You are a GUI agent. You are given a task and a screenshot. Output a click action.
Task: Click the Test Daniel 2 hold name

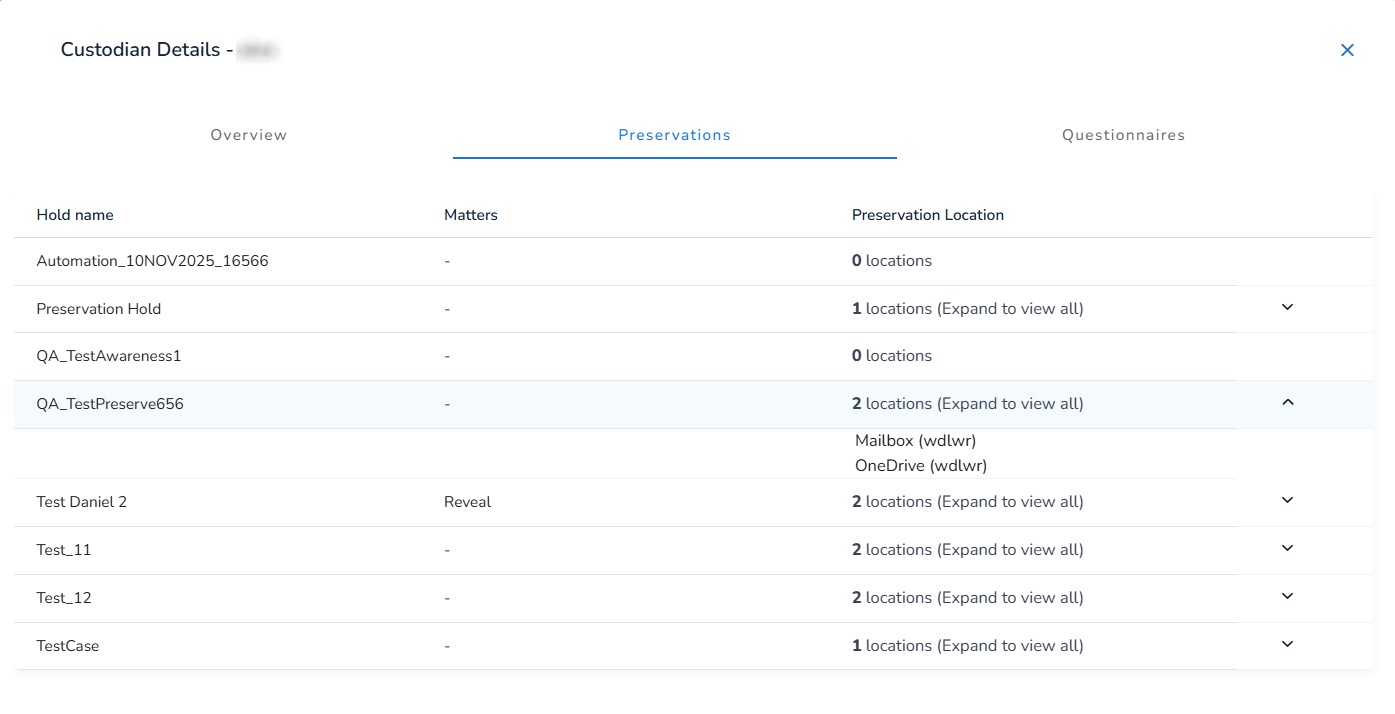coord(81,502)
